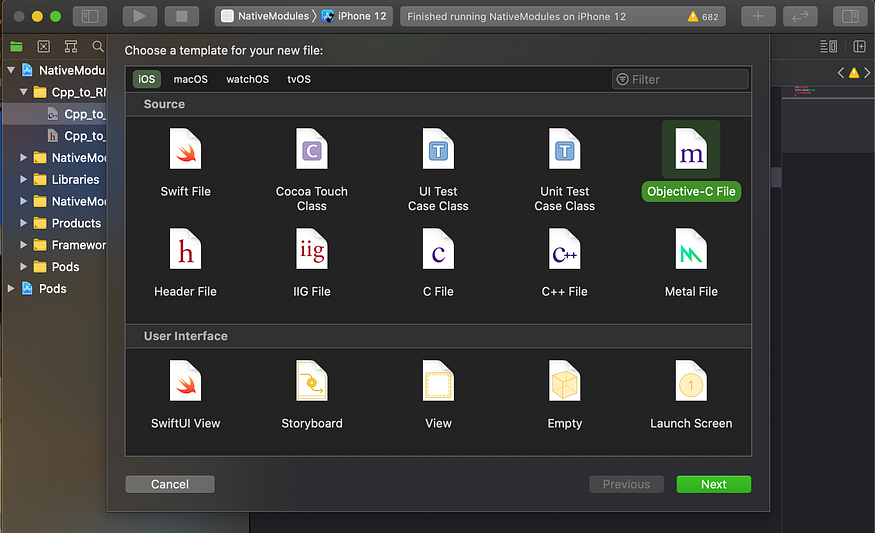
Task: Select the Cpp_to_ header file row
Action: 55,136
